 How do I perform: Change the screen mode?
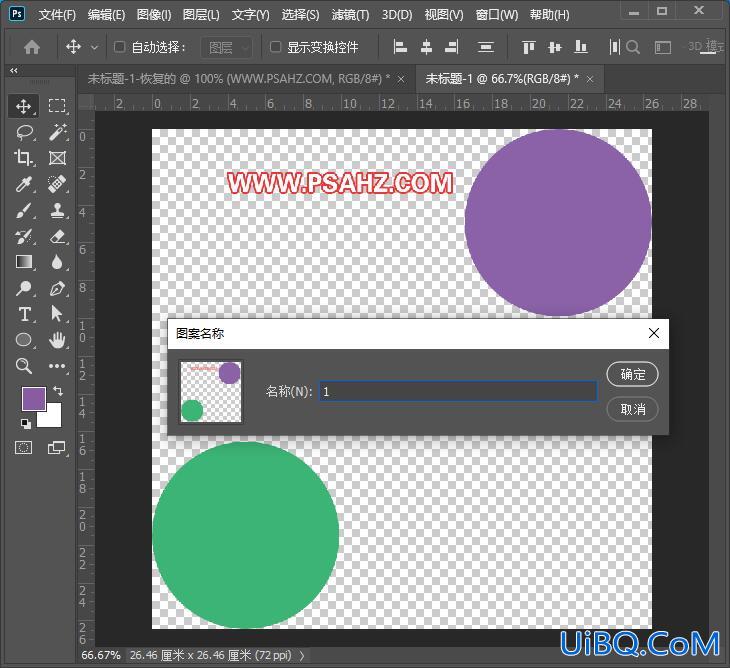[x=57, y=448]
